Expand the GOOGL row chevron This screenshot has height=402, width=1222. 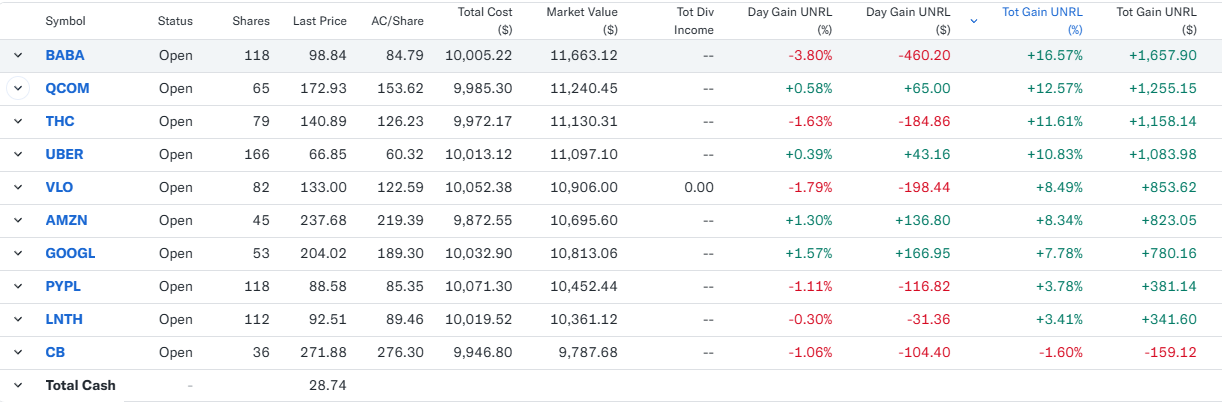click(17, 254)
